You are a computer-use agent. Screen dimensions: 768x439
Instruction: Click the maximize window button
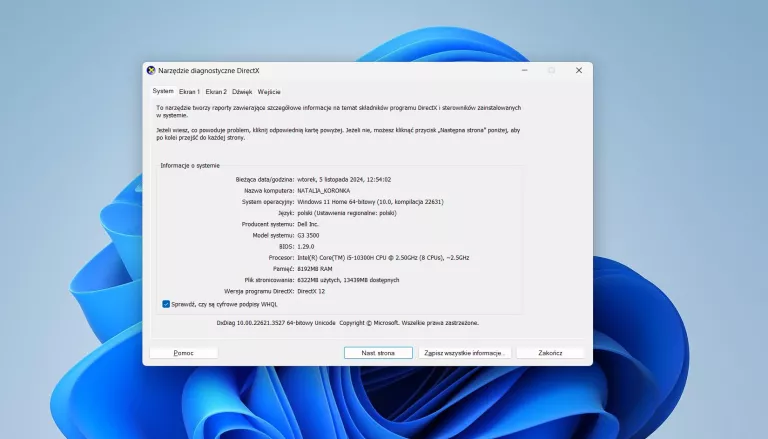[x=551, y=70]
